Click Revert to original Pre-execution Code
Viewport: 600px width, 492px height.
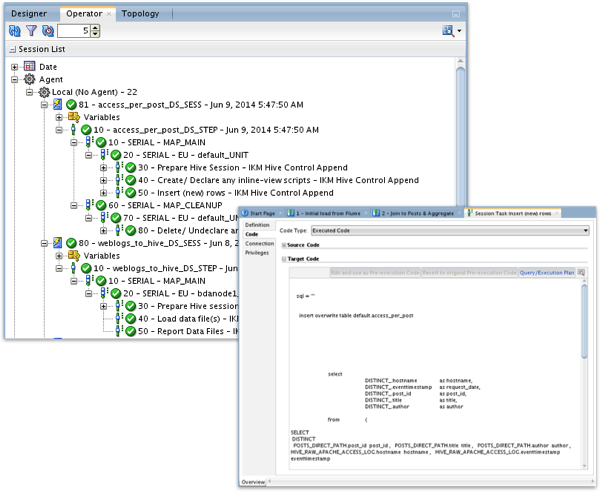click(470, 273)
